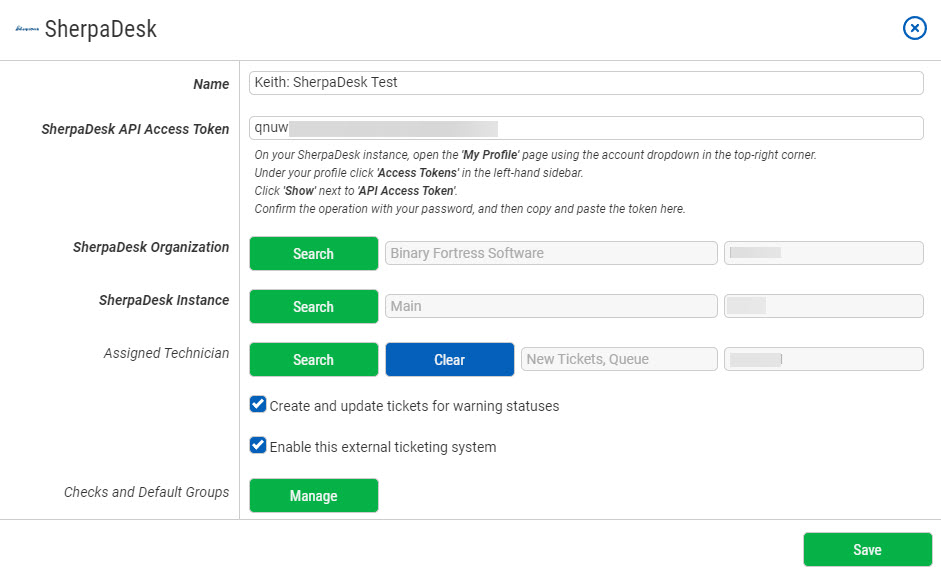Search for a SherpaDesk Organization
The height and width of the screenshot is (575, 941).
click(x=313, y=254)
